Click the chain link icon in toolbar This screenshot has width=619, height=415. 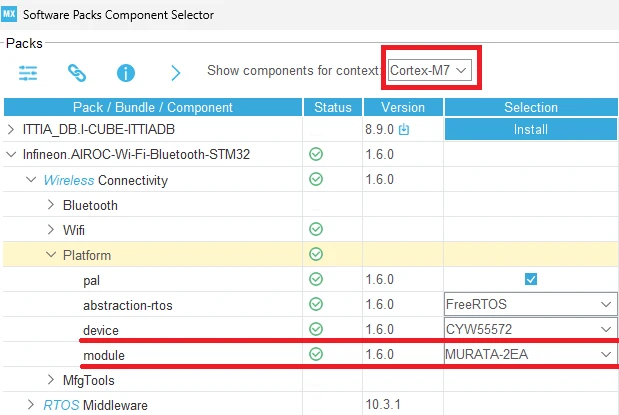[x=77, y=72]
